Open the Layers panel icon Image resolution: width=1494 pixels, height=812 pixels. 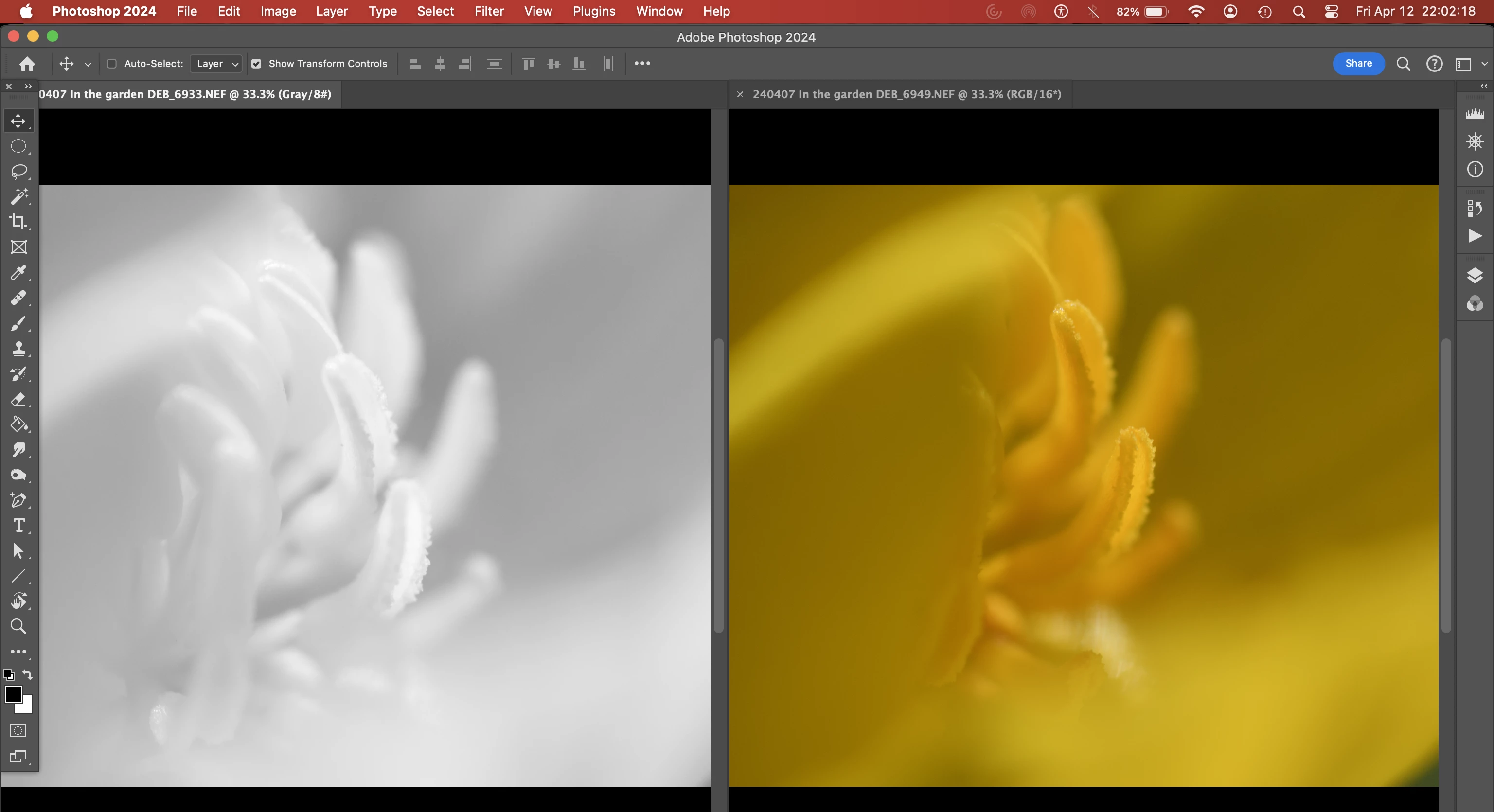[x=1474, y=275]
